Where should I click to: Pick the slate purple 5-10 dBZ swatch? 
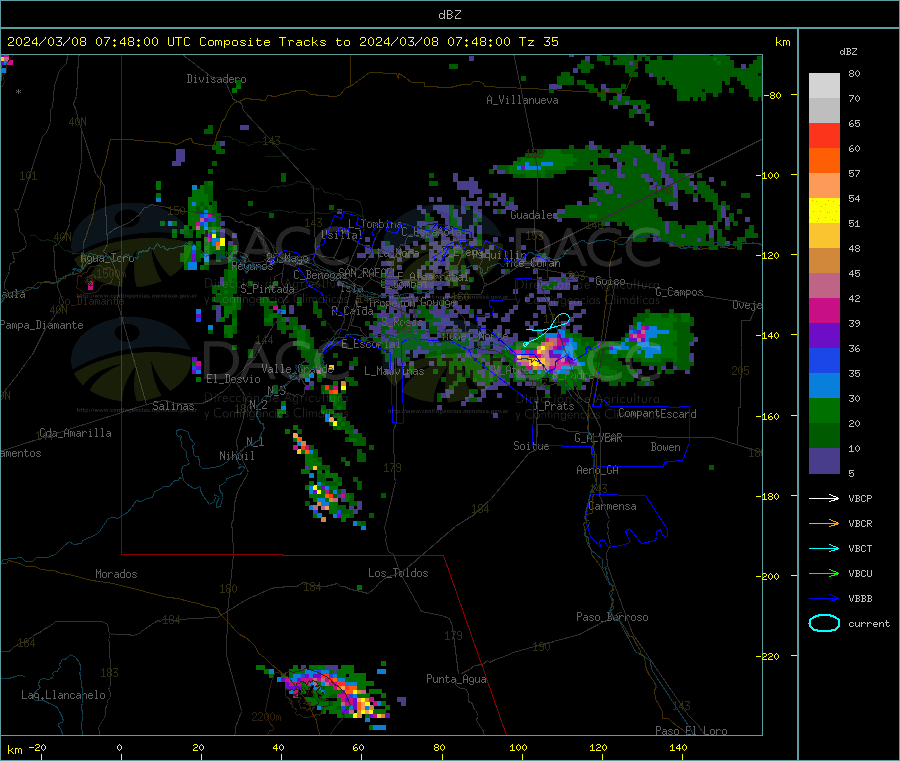[x=824, y=461]
